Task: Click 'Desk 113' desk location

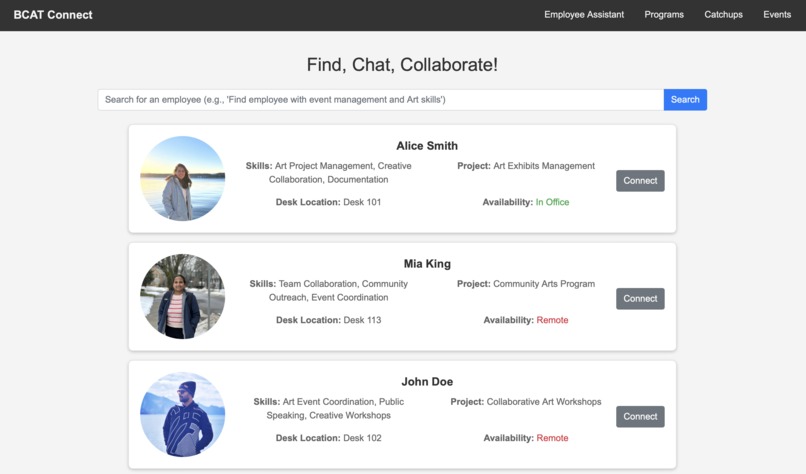Action: [x=362, y=320]
